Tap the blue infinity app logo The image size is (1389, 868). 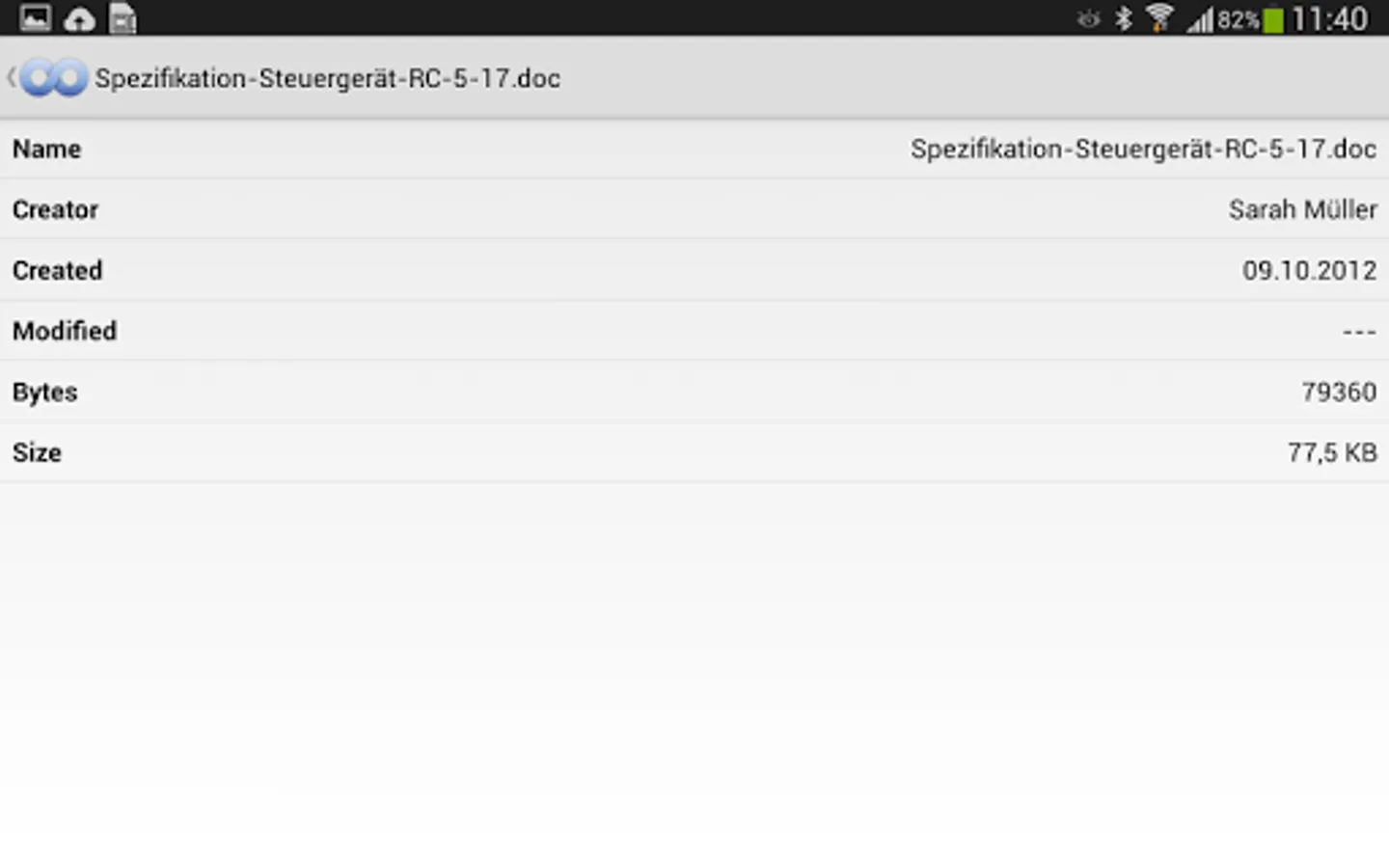(54, 78)
